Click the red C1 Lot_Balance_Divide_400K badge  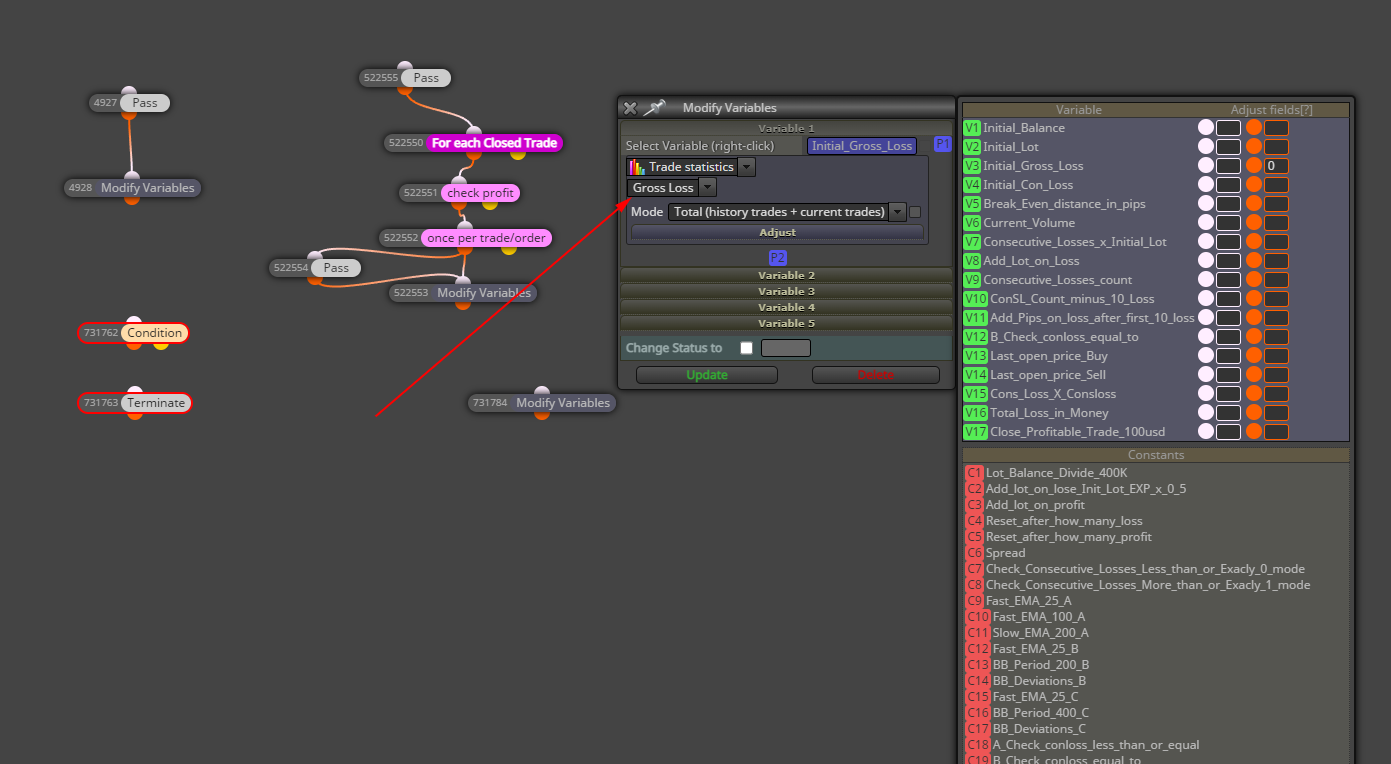(974, 473)
